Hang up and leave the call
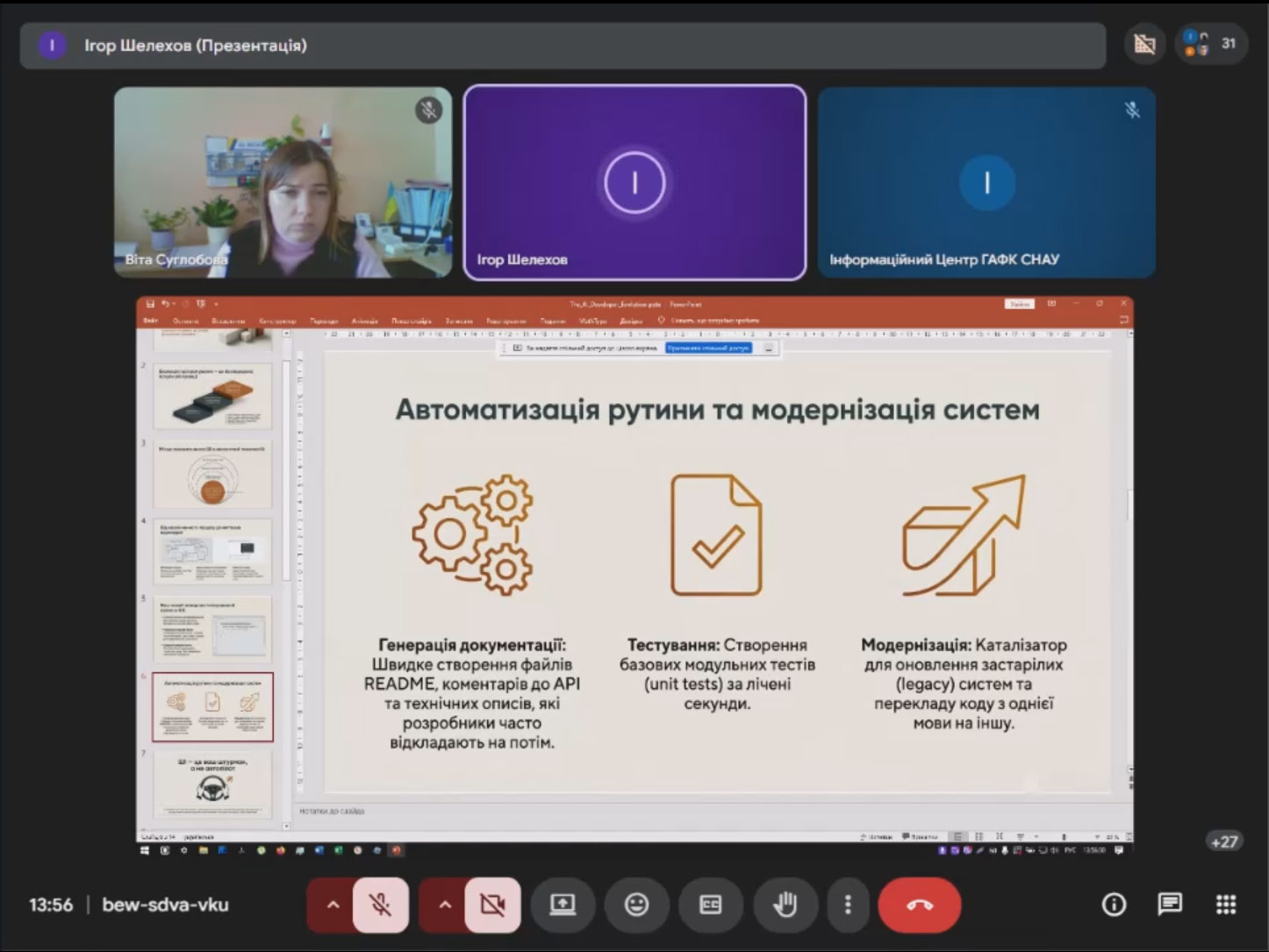This screenshot has width=1269, height=952. click(920, 905)
